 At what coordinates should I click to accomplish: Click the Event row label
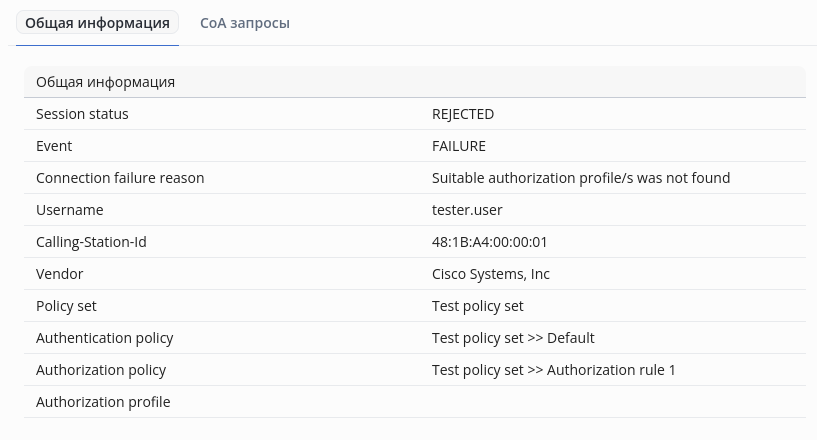[54, 146]
